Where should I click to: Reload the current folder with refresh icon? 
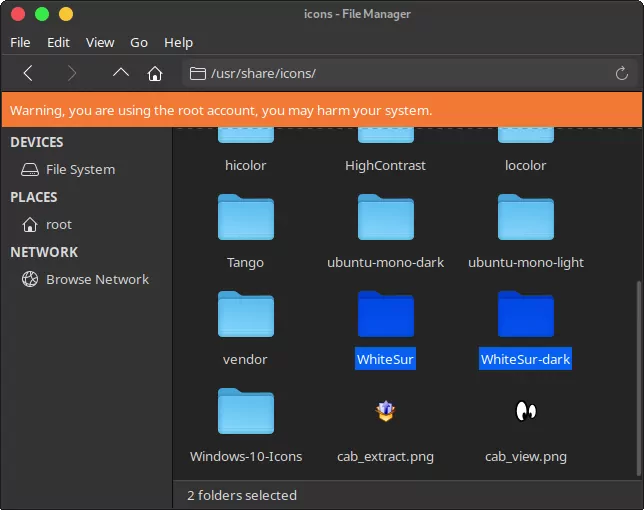(x=621, y=74)
